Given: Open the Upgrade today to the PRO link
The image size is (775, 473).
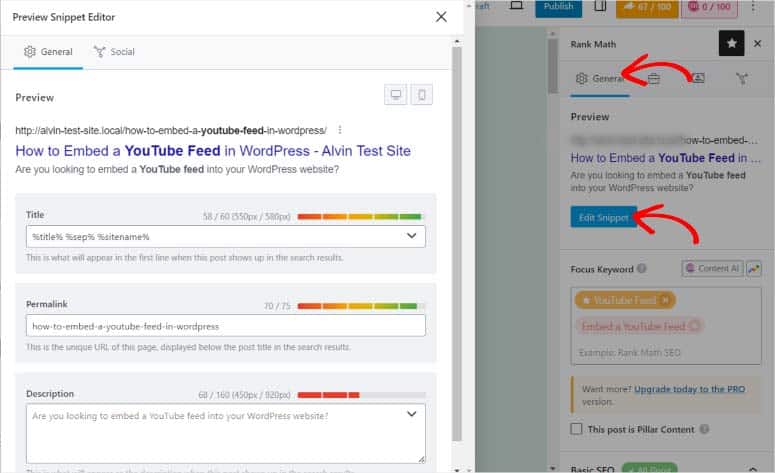Looking at the screenshot, I should (x=686, y=387).
